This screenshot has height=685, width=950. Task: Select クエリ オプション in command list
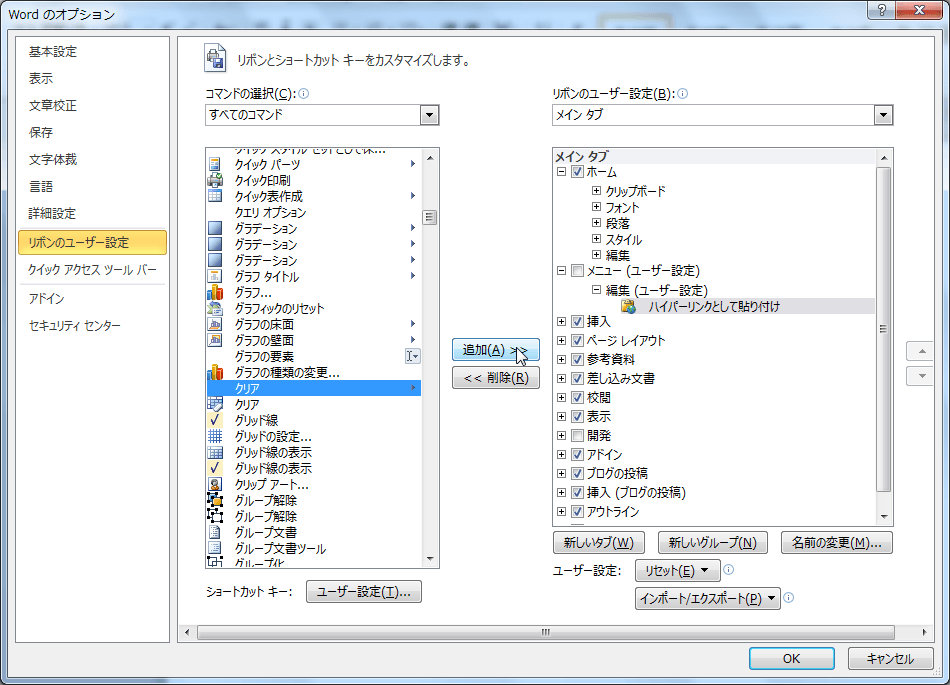pyautogui.click(x=313, y=212)
